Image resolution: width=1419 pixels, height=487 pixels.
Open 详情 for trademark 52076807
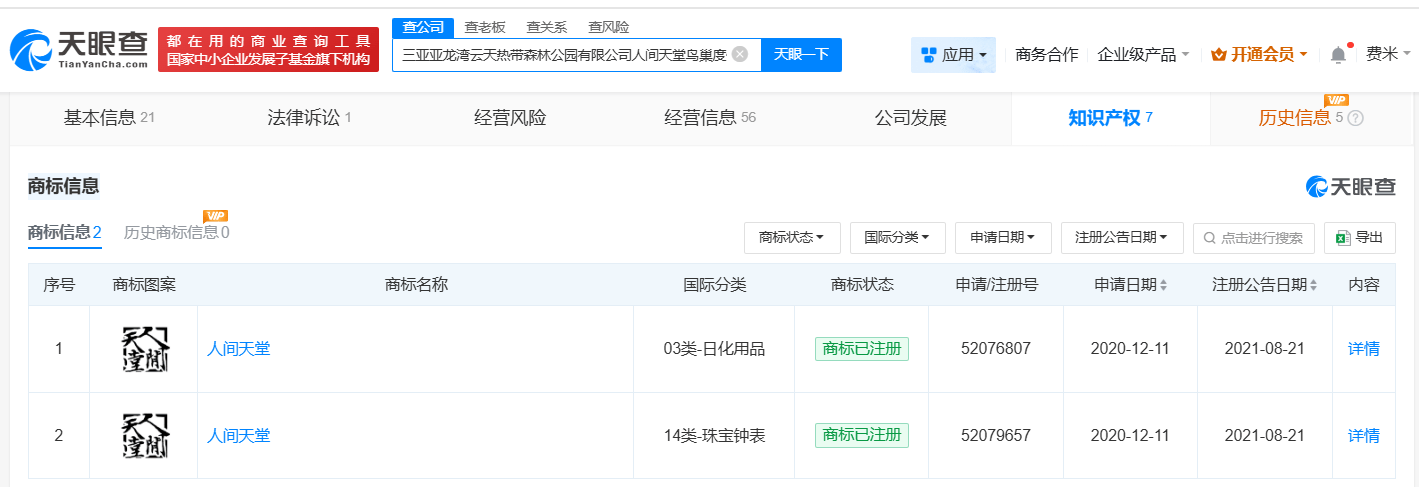(x=1363, y=349)
